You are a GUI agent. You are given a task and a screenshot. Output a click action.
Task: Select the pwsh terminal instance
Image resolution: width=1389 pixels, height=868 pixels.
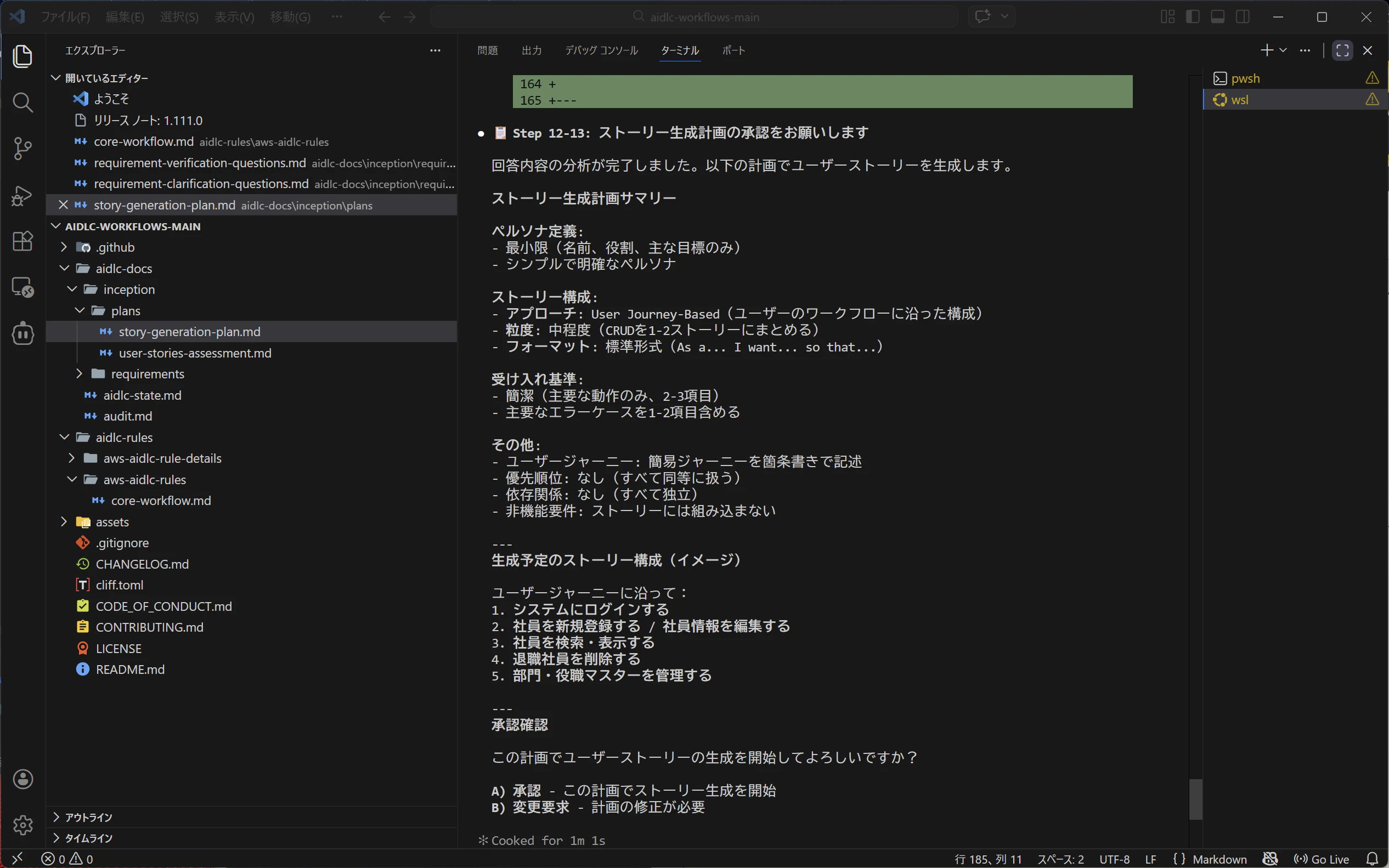[x=1295, y=78]
